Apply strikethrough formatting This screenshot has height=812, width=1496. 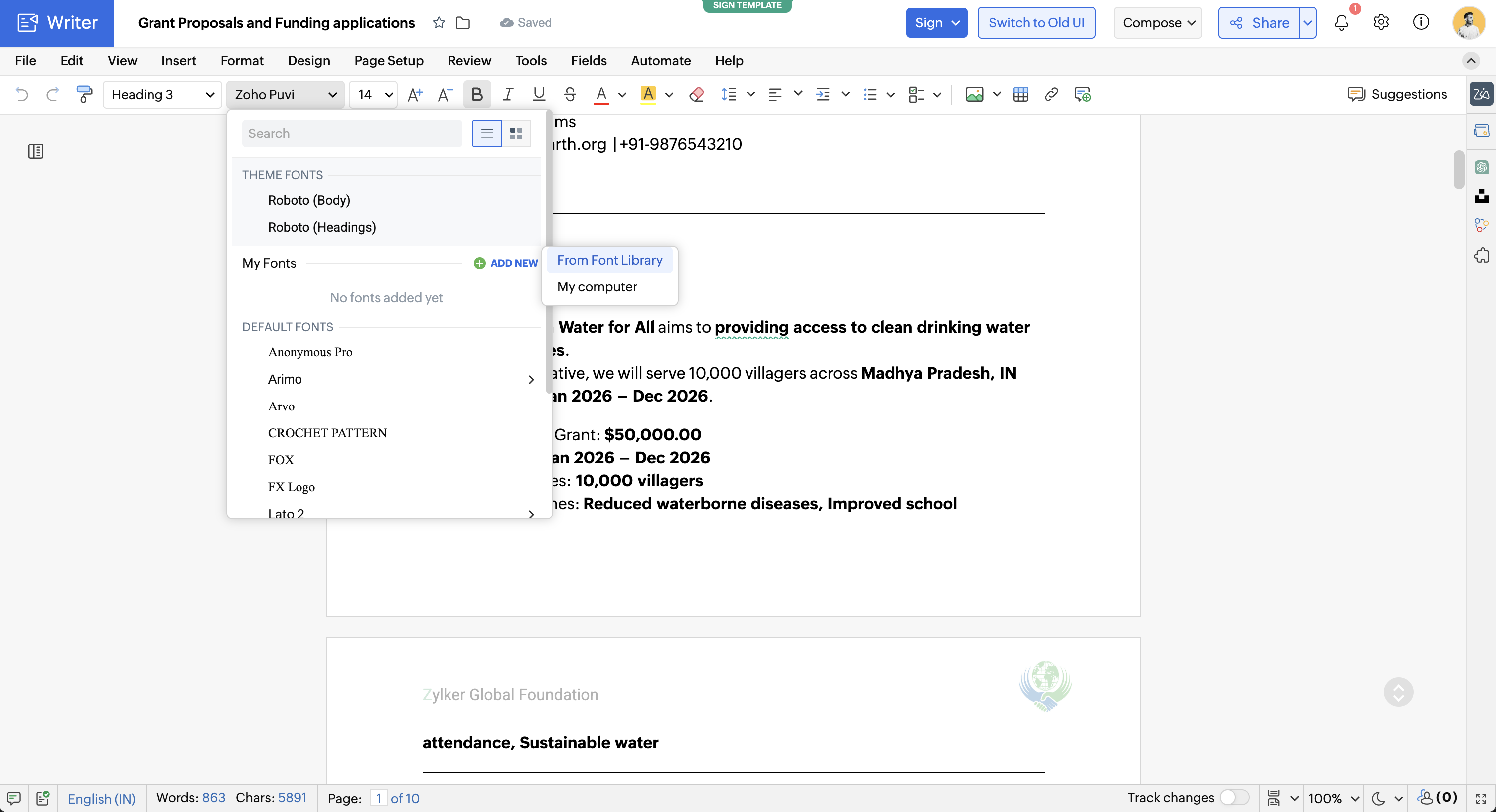(570, 94)
